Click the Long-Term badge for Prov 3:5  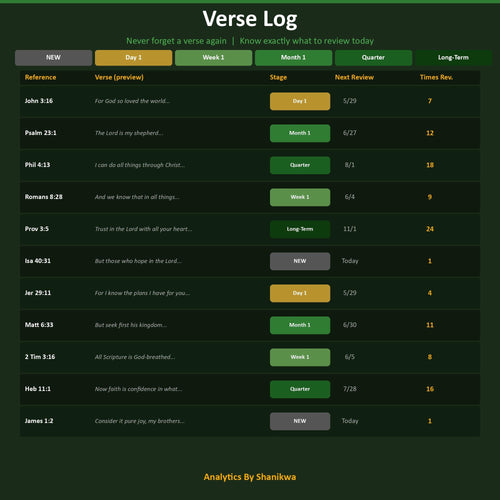pyautogui.click(x=300, y=229)
